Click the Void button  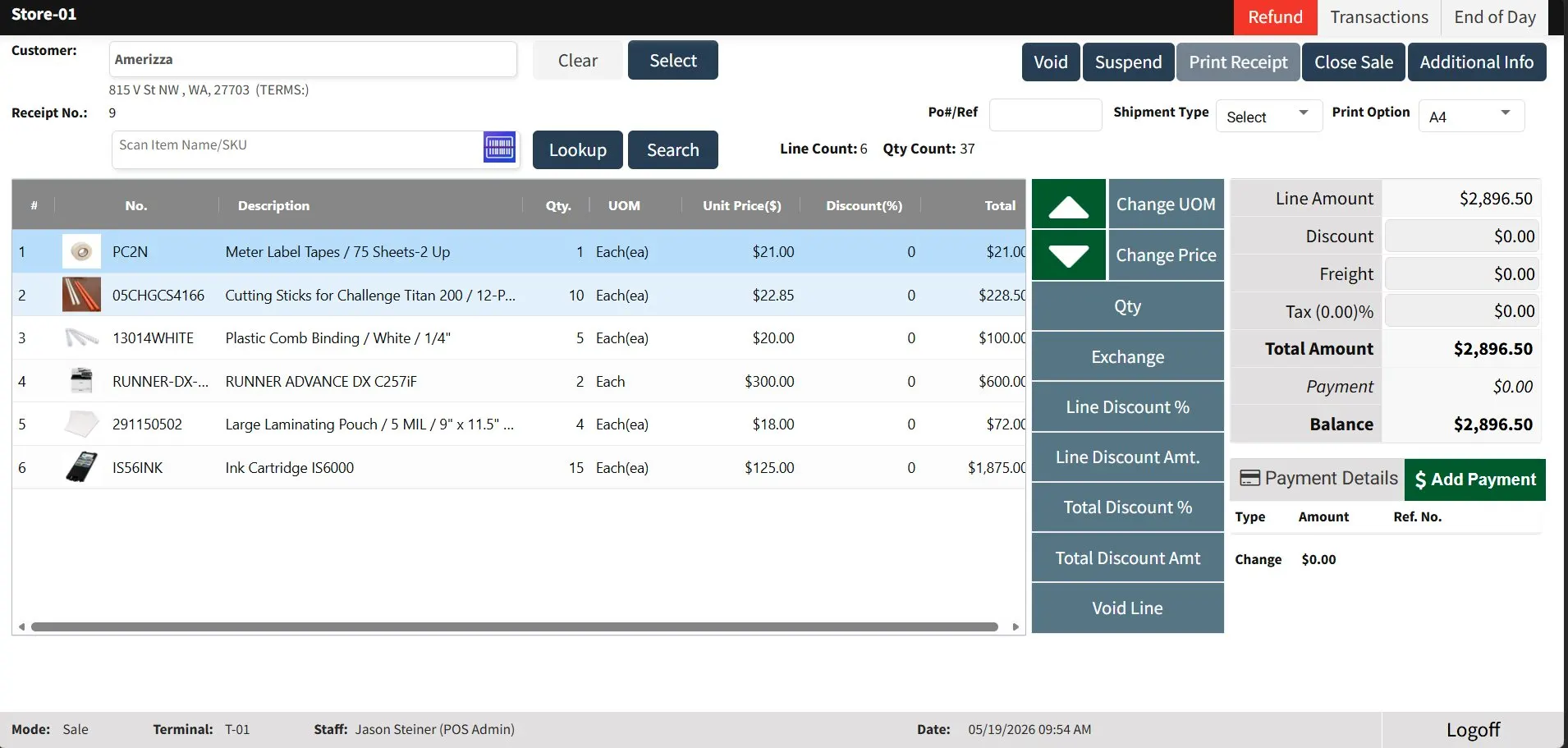point(1051,62)
